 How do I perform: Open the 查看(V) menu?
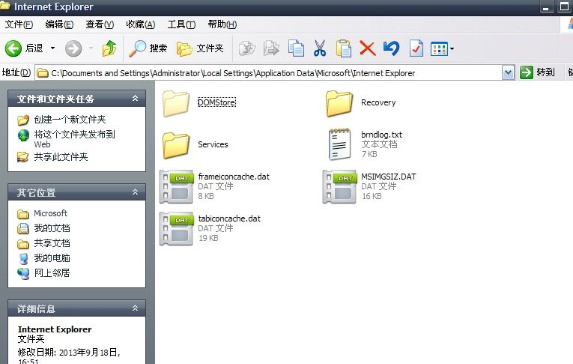tap(100, 24)
